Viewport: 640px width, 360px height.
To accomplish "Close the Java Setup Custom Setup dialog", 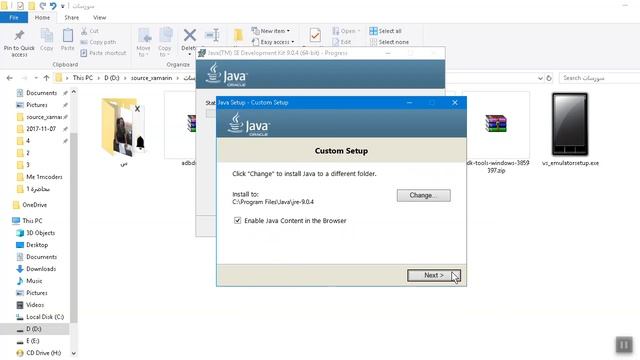I will click(x=455, y=103).
